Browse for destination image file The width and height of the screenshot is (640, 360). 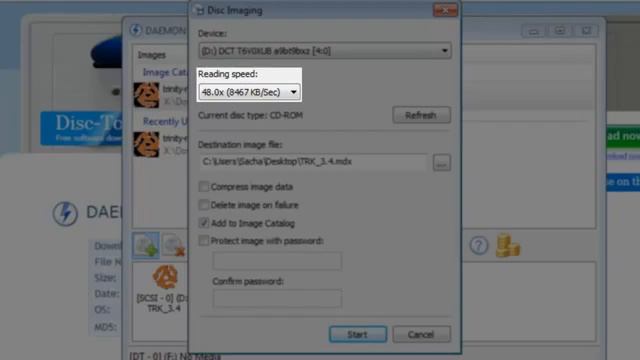point(441,162)
